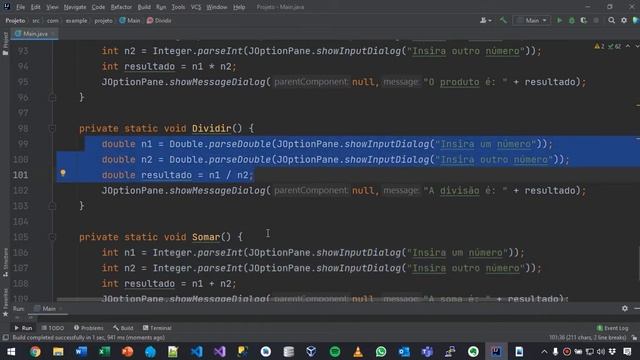Collapse the Somar method fold marker

click(52, 237)
